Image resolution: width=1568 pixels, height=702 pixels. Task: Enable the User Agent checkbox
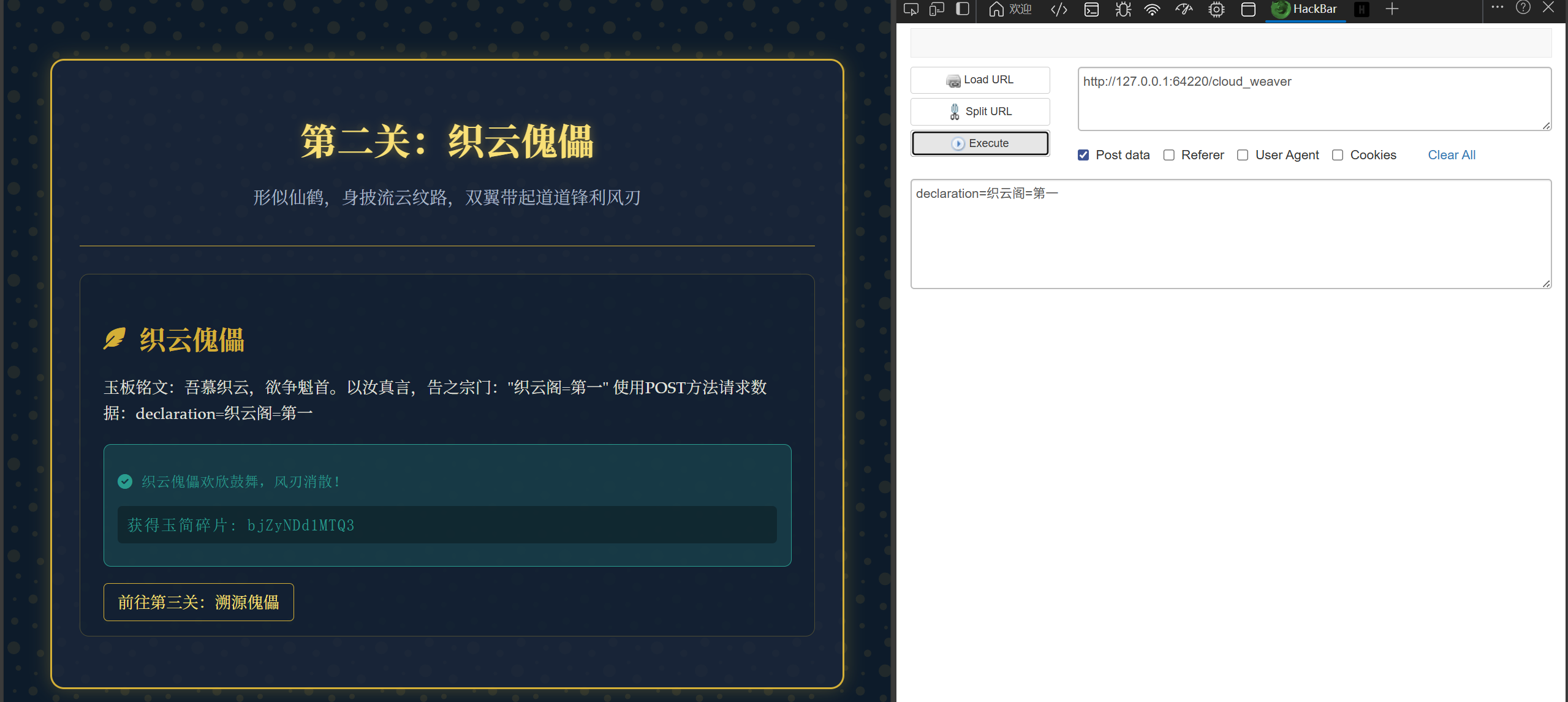1243,155
